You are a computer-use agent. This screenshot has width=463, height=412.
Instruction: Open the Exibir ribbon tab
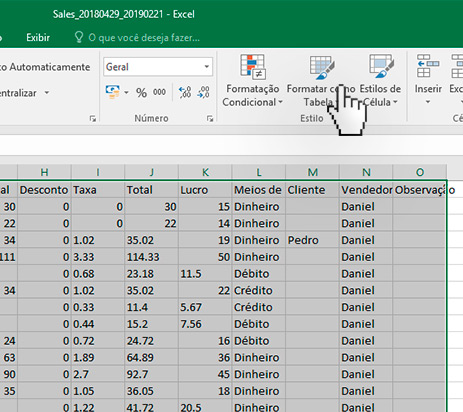coord(38,37)
